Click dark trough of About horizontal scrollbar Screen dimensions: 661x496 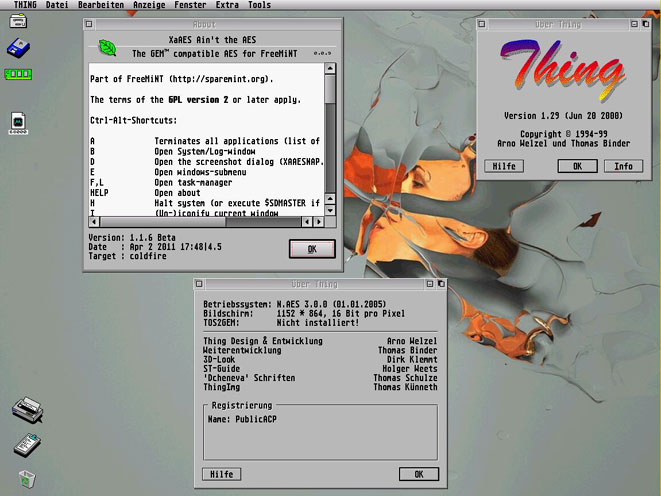(264, 222)
